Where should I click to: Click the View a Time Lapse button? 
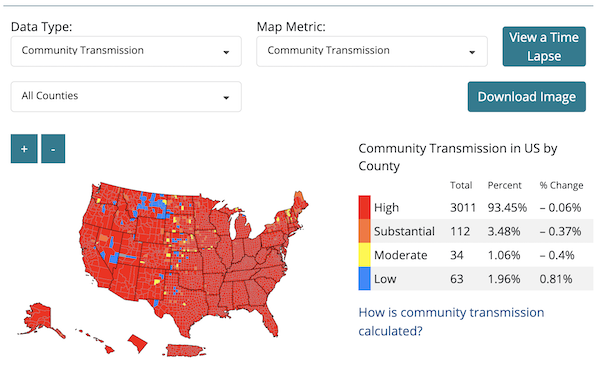click(x=544, y=46)
